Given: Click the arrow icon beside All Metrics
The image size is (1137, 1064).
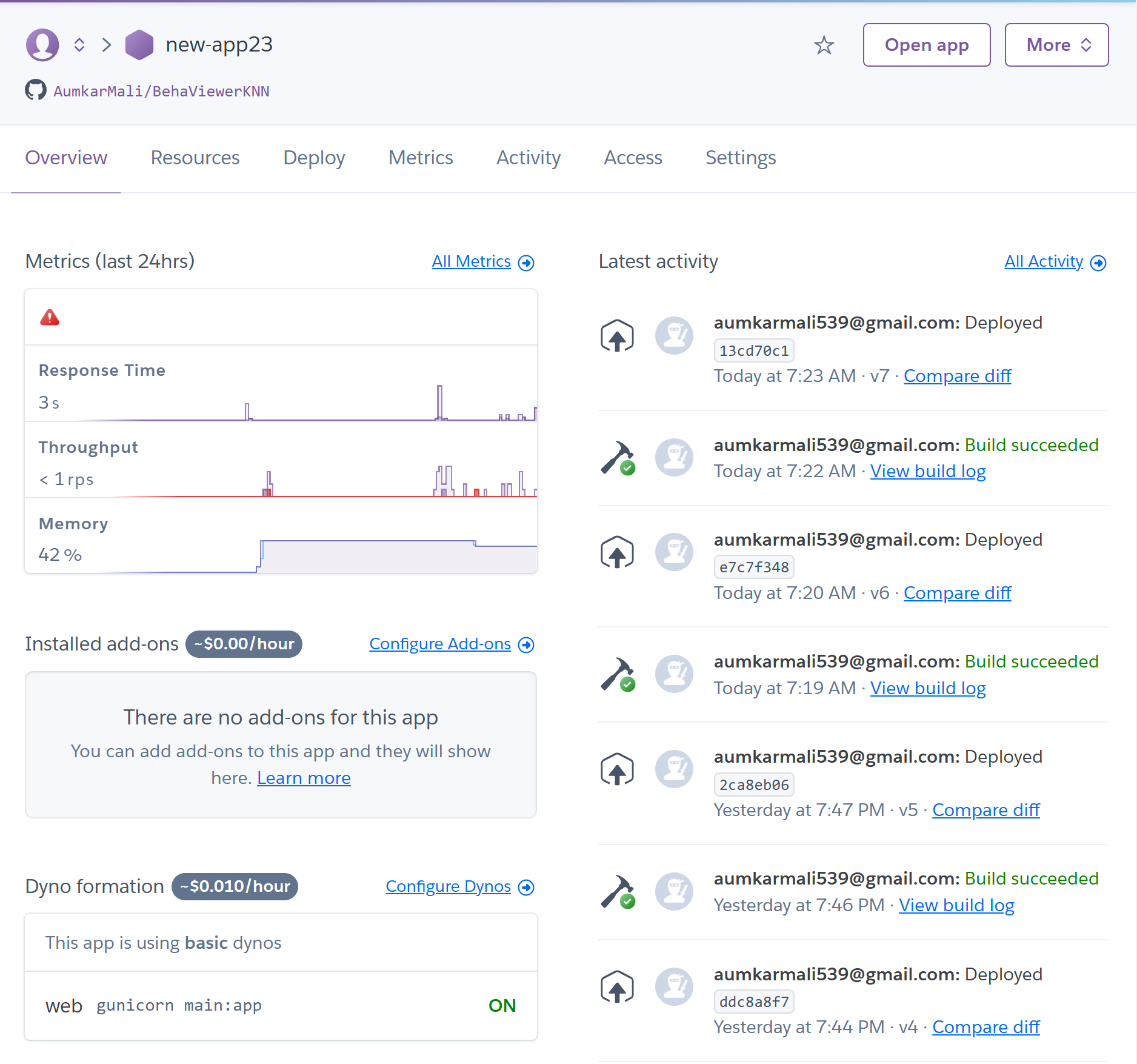Looking at the screenshot, I should [x=526, y=263].
